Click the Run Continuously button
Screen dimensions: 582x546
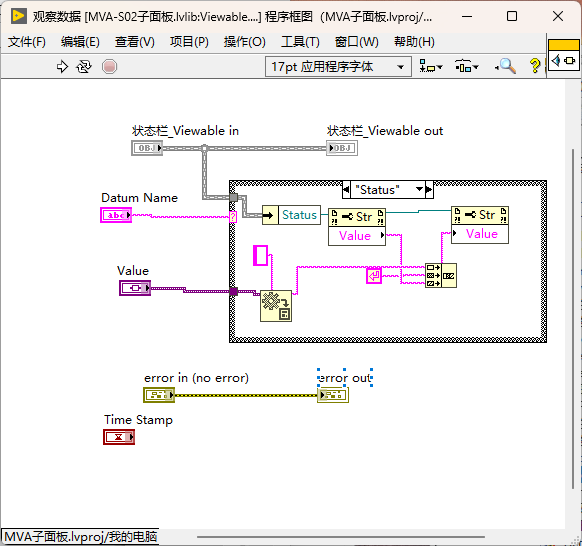[x=84, y=67]
